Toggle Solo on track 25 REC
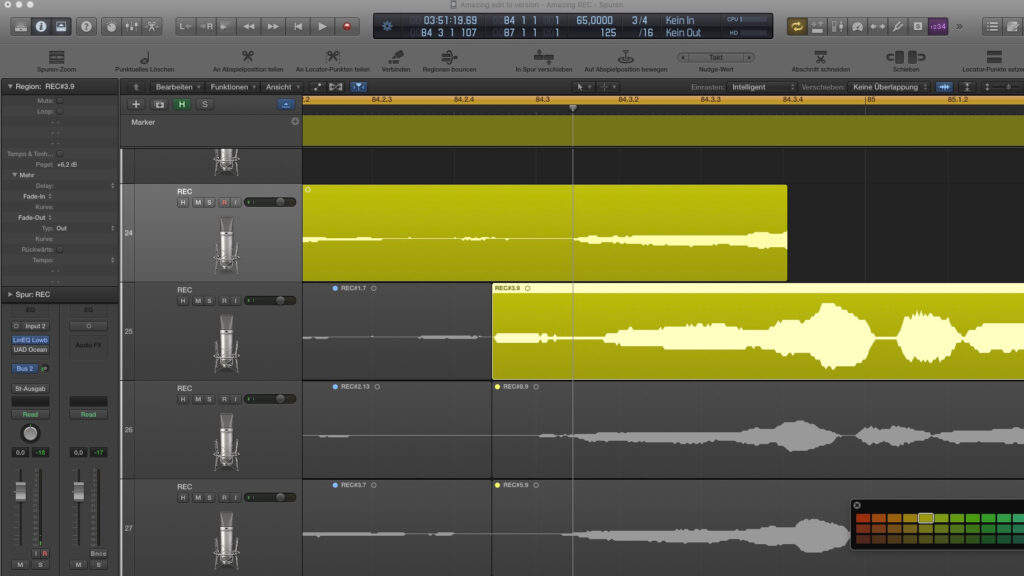Image resolution: width=1024 pixels, height=576 pixels. coord(210,301)
